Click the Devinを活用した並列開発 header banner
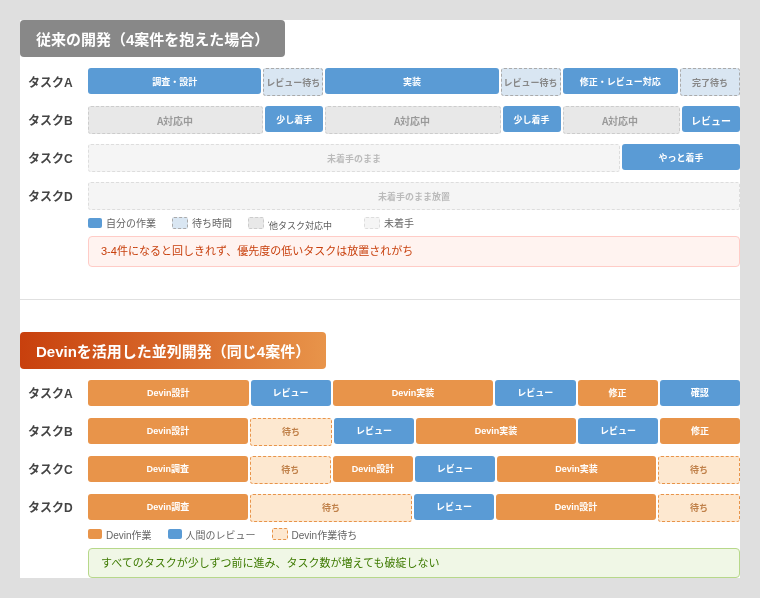The height and width of the screenshot is (598, 760). point(173,351)
